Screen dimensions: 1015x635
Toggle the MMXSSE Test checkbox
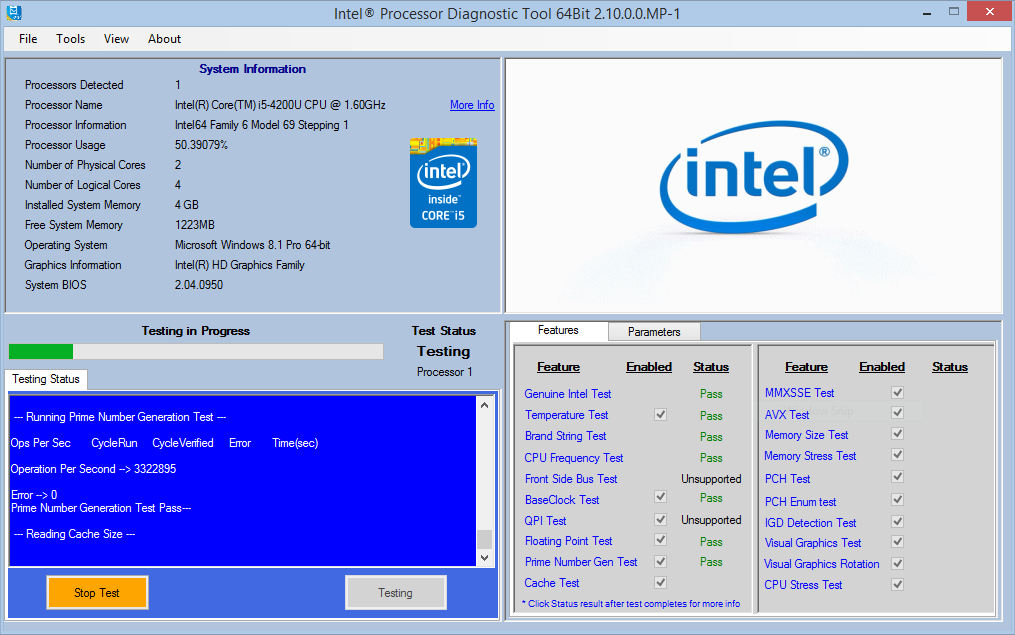click(x=897, y=392)
